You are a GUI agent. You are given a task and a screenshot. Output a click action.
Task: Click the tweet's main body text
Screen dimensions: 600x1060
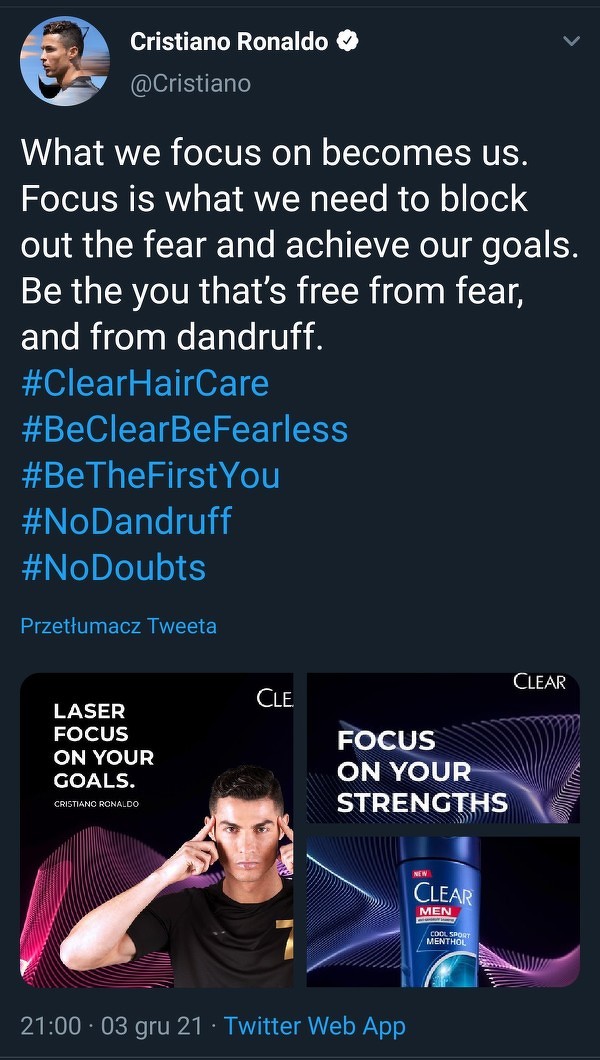299,244
